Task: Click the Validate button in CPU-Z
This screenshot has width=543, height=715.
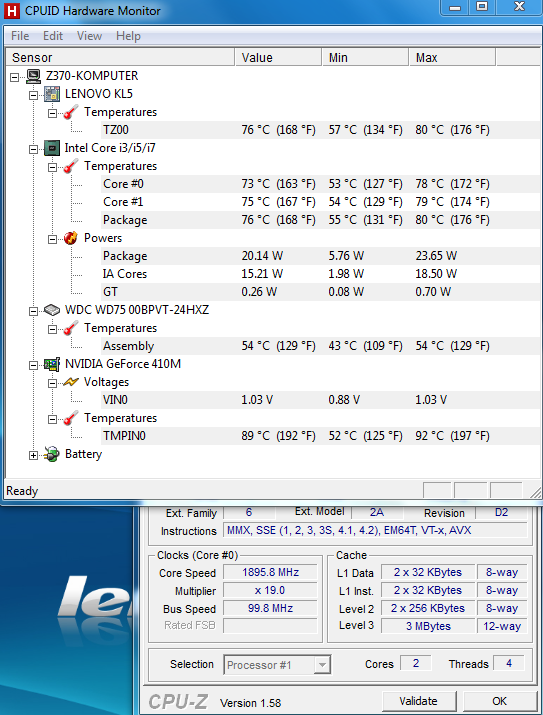Action: coord(419,701)
